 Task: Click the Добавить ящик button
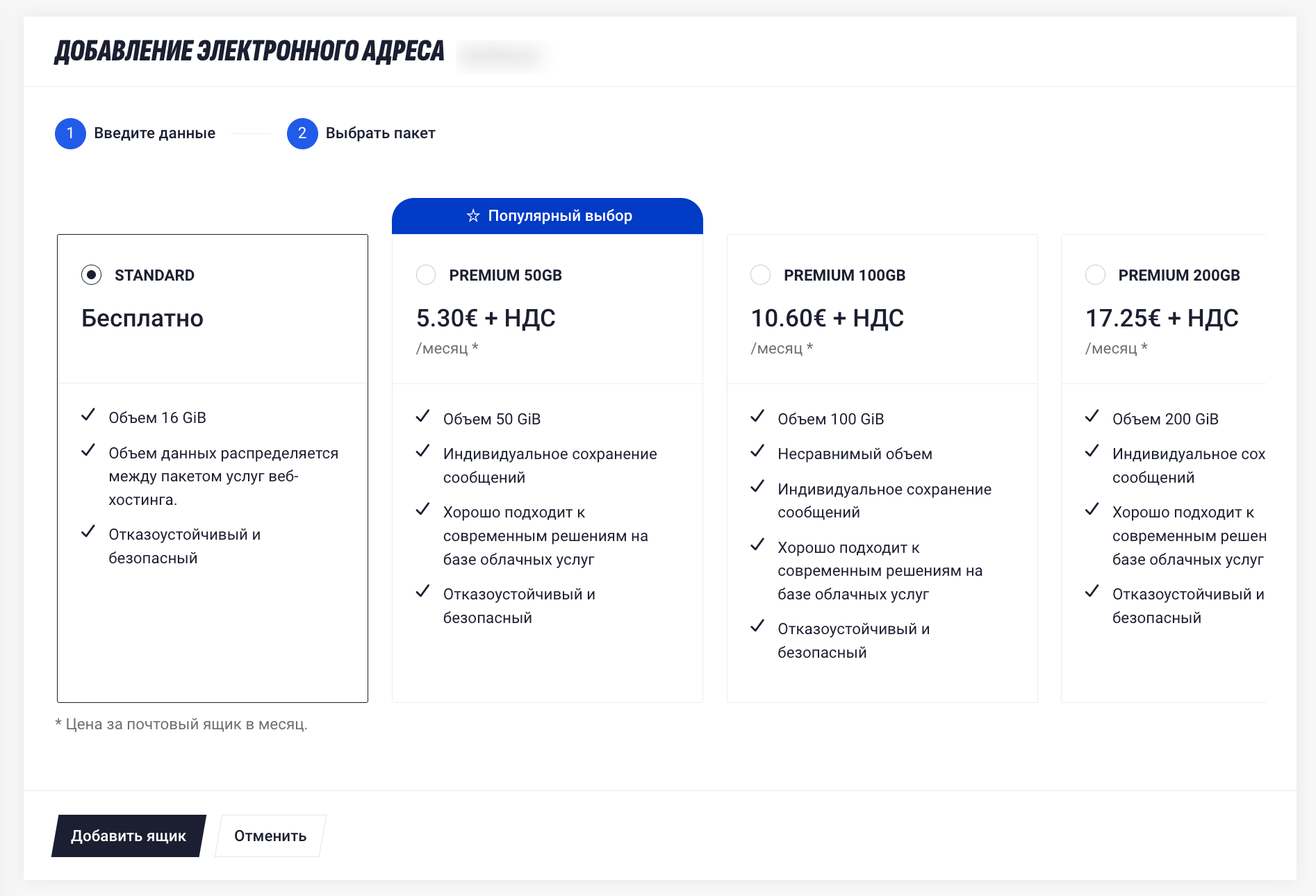pyautogui.click(x=129, y=836)
